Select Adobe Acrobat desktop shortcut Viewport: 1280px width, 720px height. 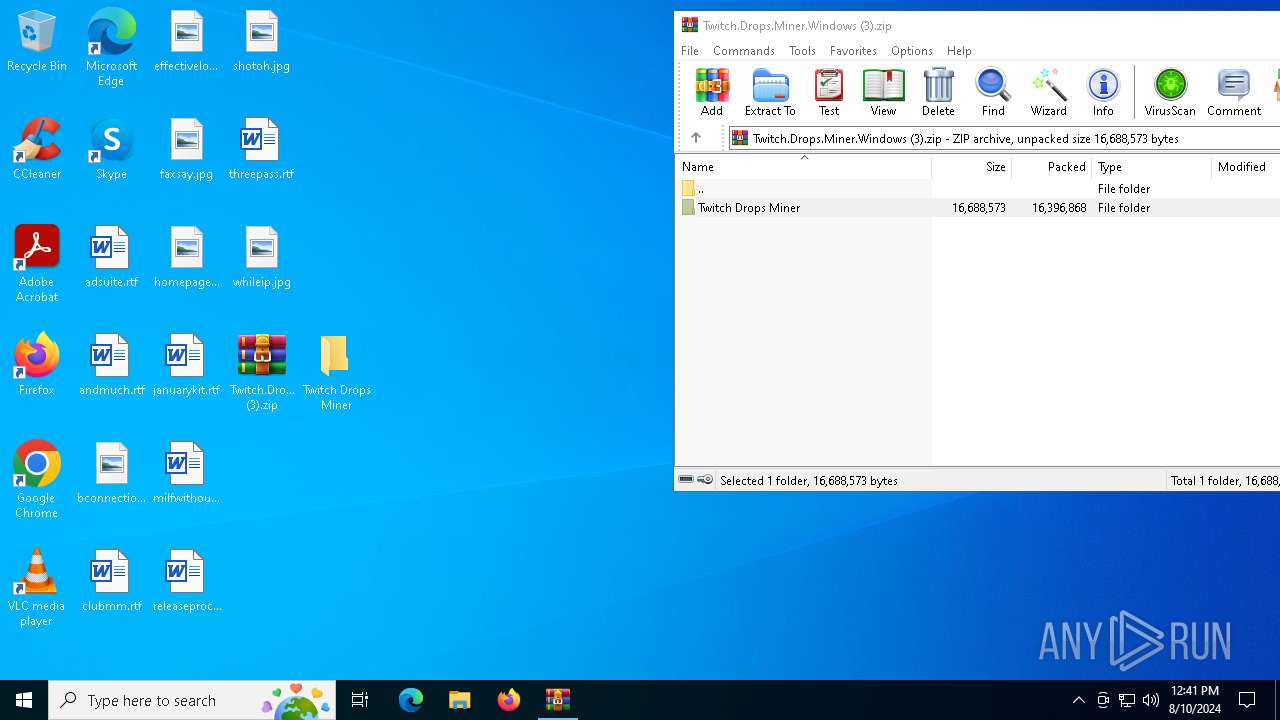(x=37, y=264)
